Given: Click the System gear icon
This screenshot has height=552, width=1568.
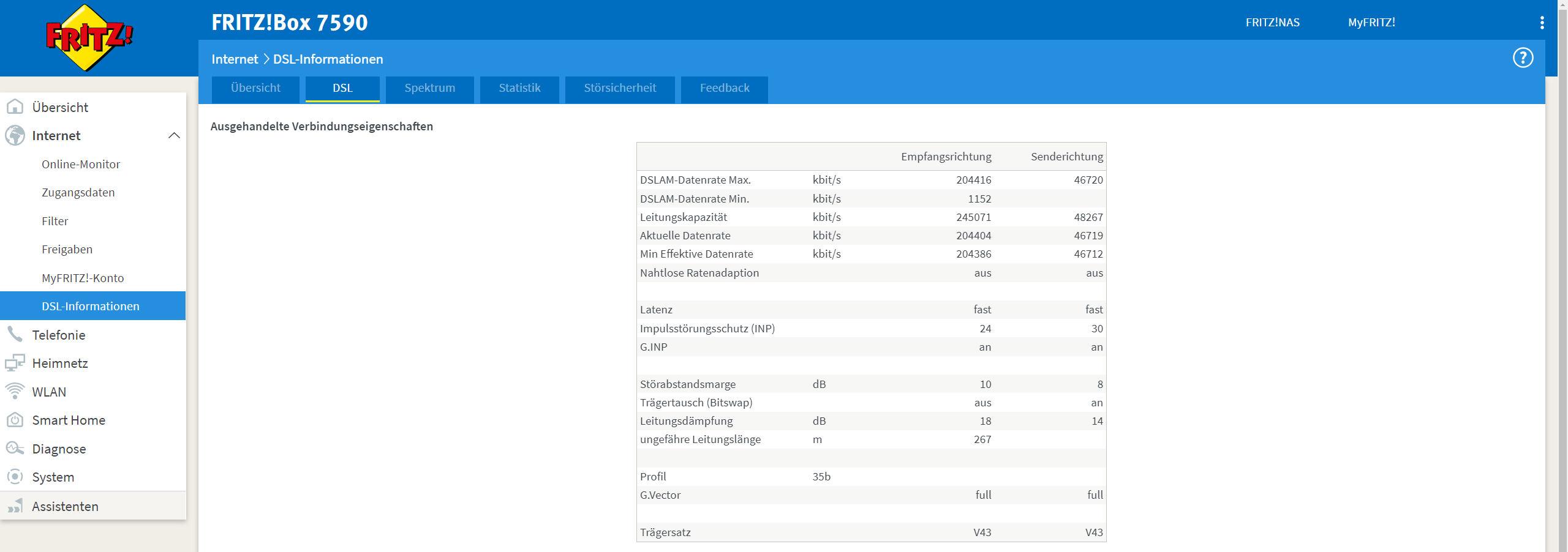Looking at the screenshot, I should (x=15, y=477).
